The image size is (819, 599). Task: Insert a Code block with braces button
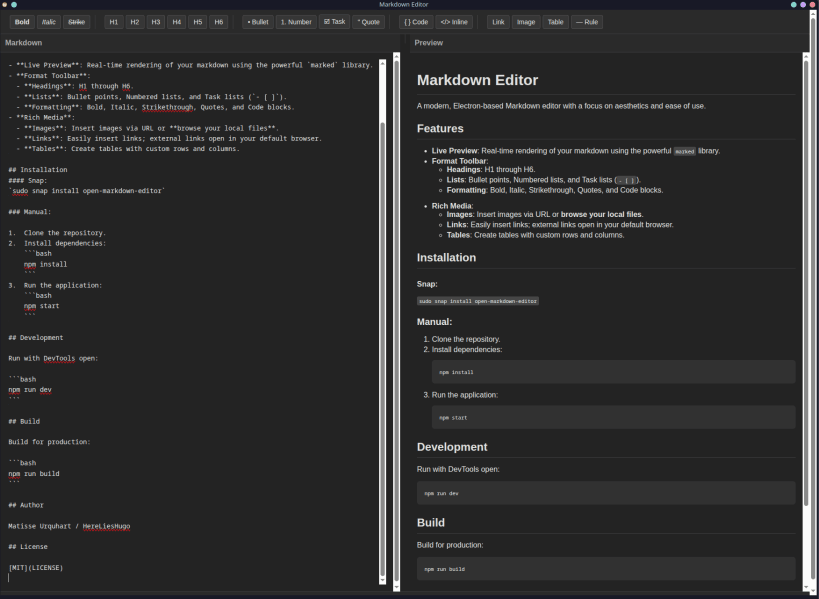[416, 22]
